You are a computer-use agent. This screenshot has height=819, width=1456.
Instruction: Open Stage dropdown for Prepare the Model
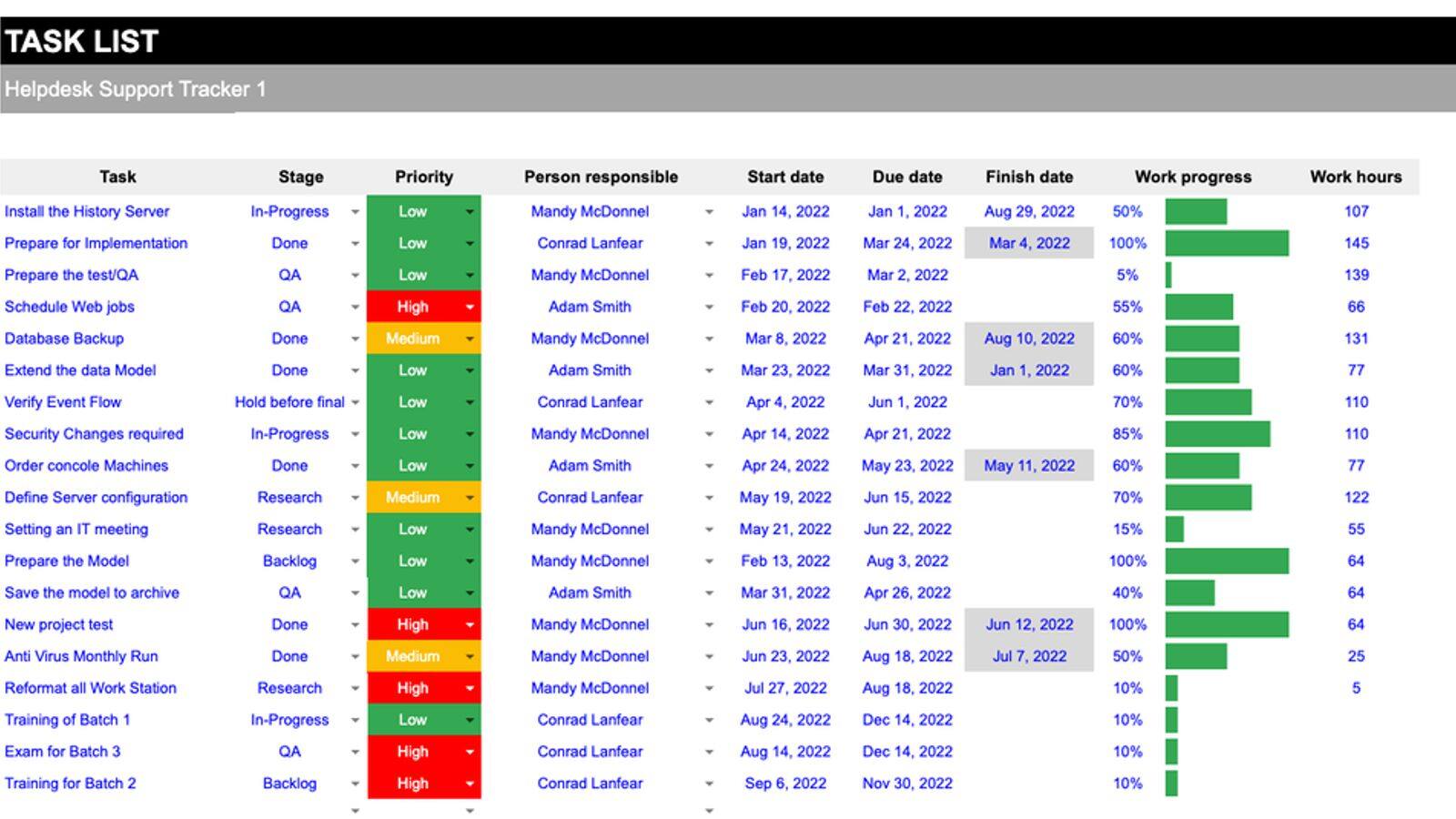tap(355, 561)
